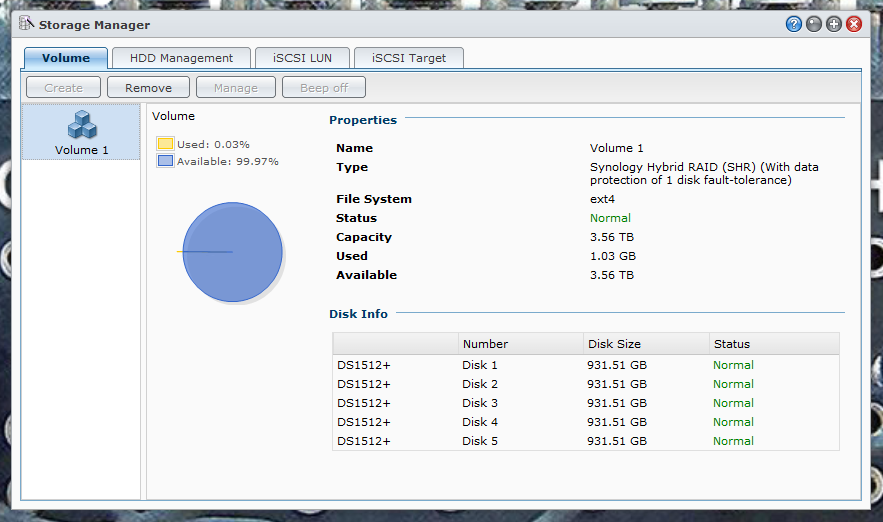
Task: Click the Synology Hybrid RAID type text
Action: pyautogui.click(x=704, y=173)
